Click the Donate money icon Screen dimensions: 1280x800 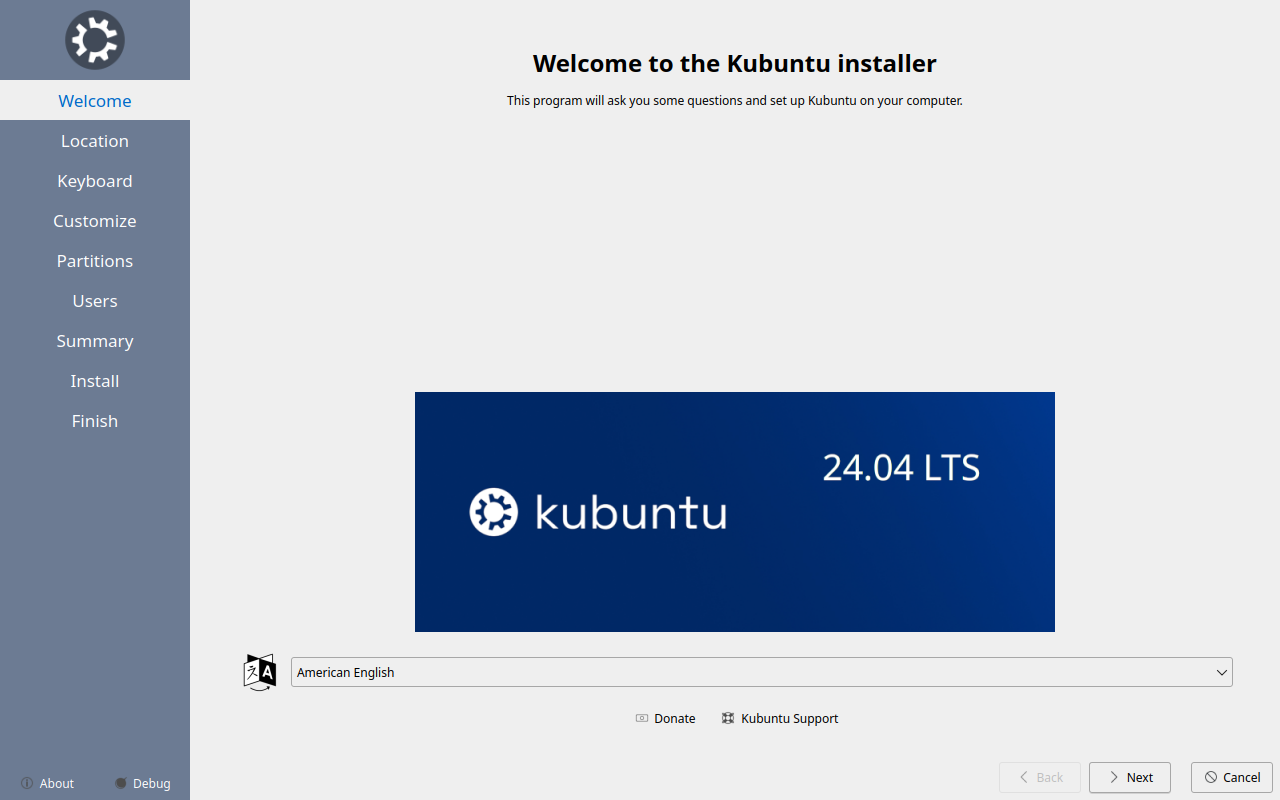coord(642,718)
